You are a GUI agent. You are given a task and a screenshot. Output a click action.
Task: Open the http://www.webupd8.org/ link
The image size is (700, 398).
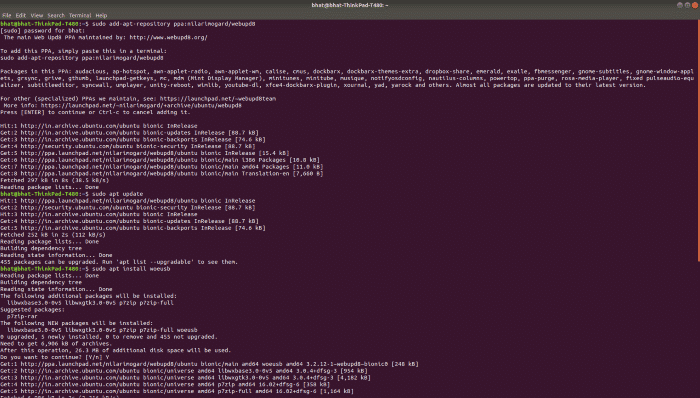168,37
